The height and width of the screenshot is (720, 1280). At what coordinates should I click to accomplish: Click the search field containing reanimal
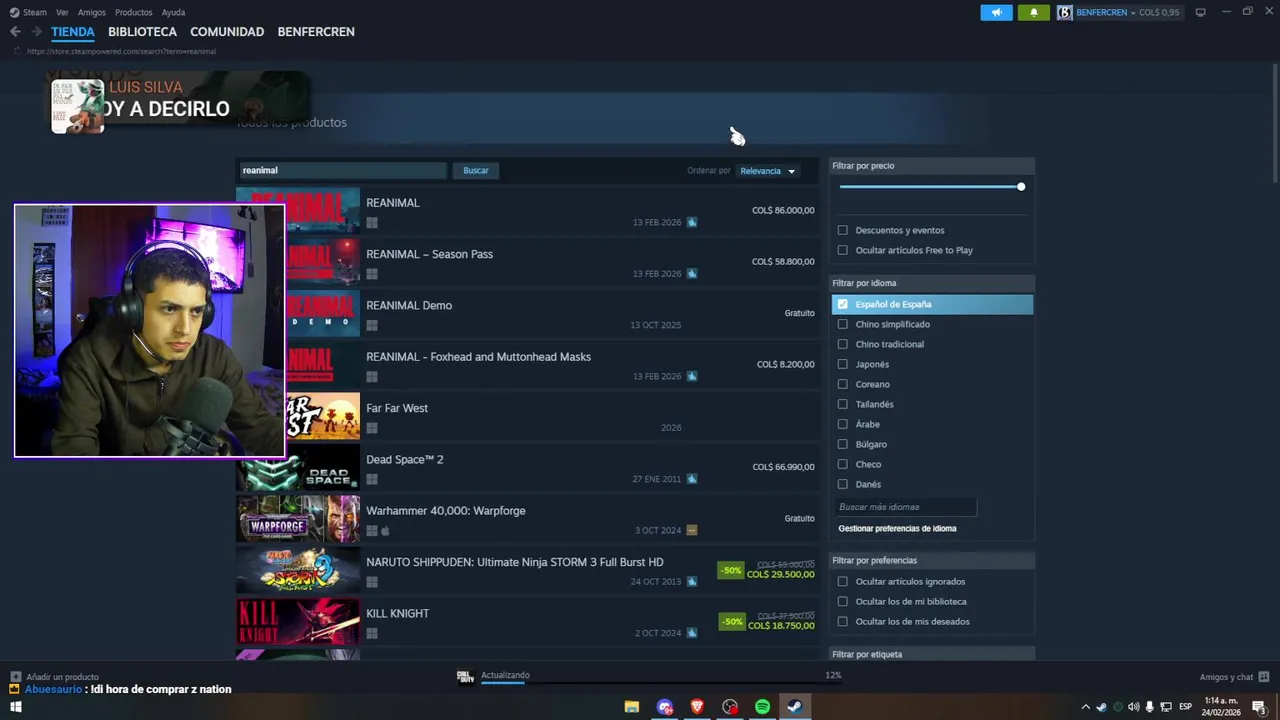[x=342, y=171]
